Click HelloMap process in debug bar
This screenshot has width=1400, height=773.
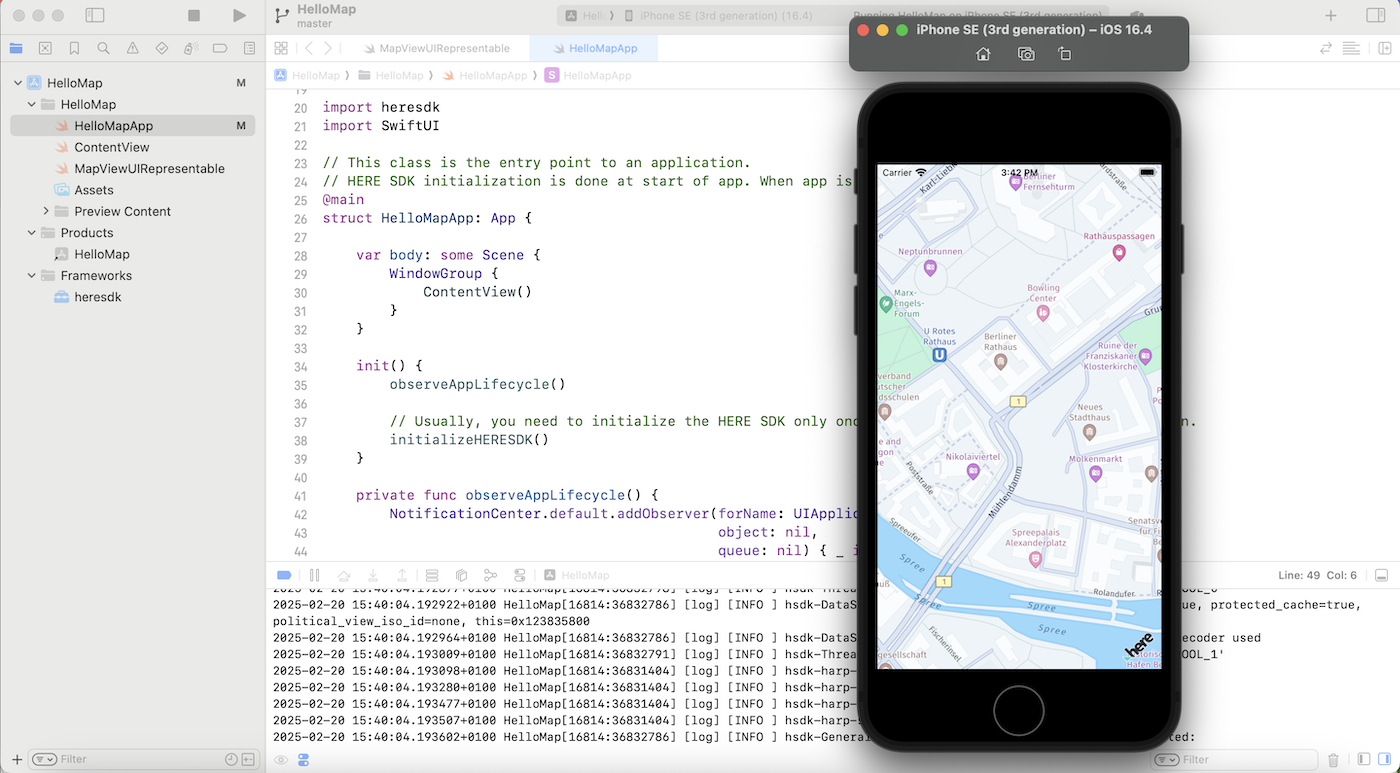click(x=577, y=575)
